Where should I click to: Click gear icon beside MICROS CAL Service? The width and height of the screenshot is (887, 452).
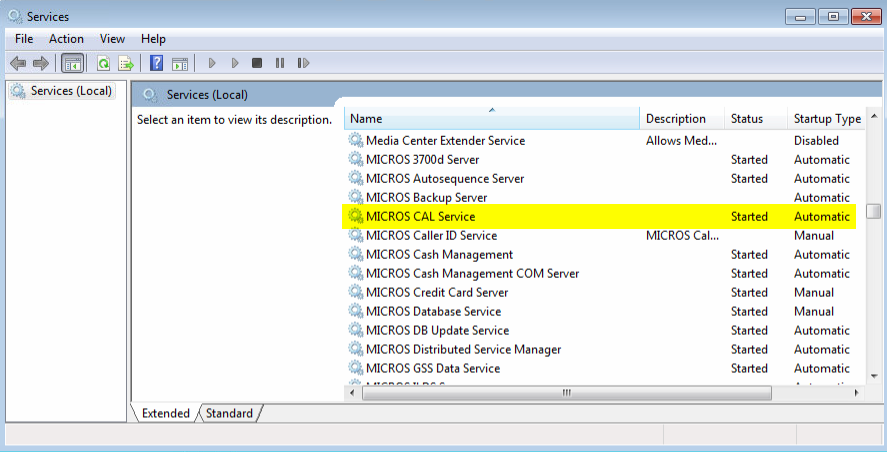356,216
